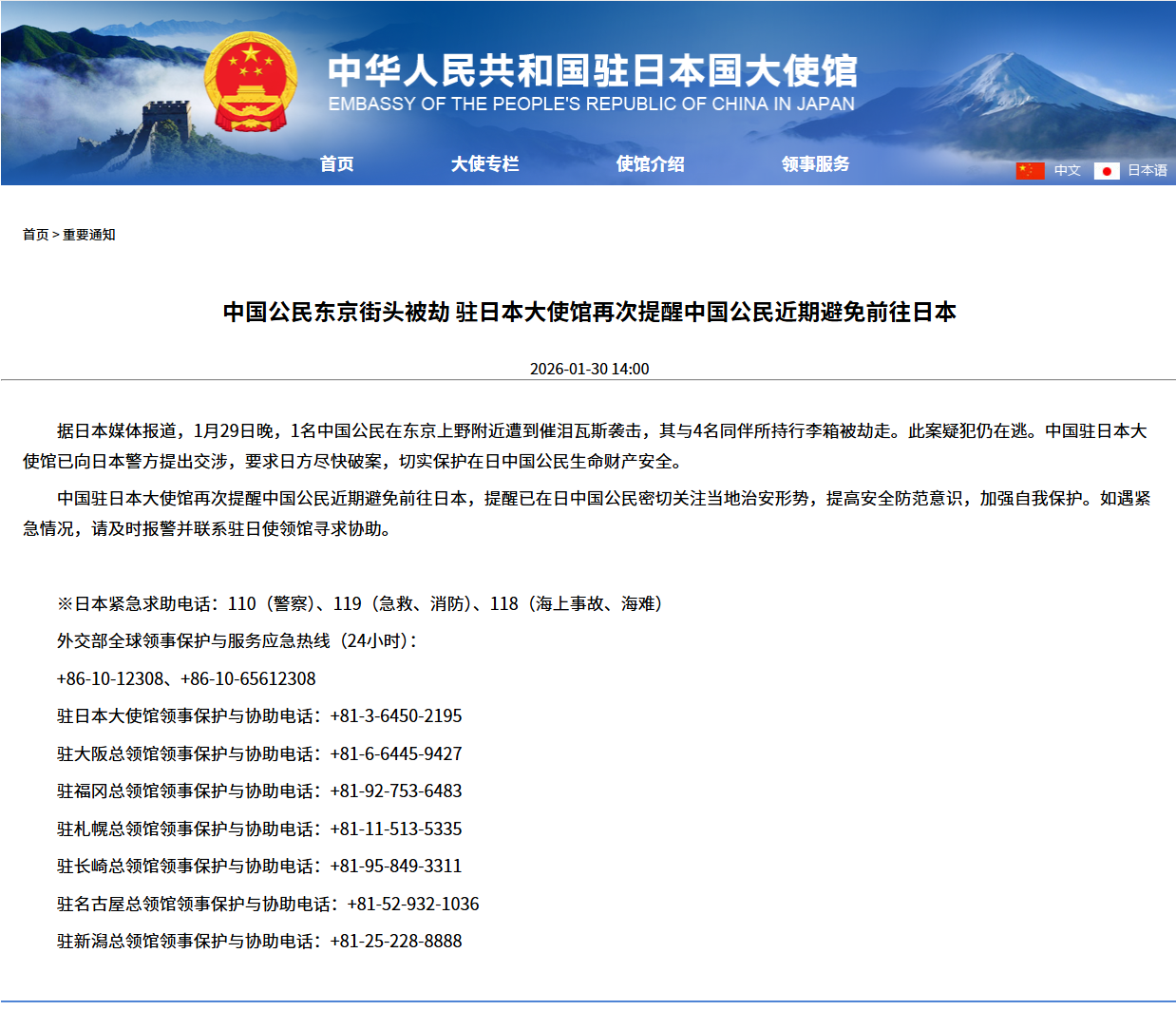Click the article headline about 东京街头被劫
This screenshot has width=1176, height=1010.
click(x=589, y=313)
